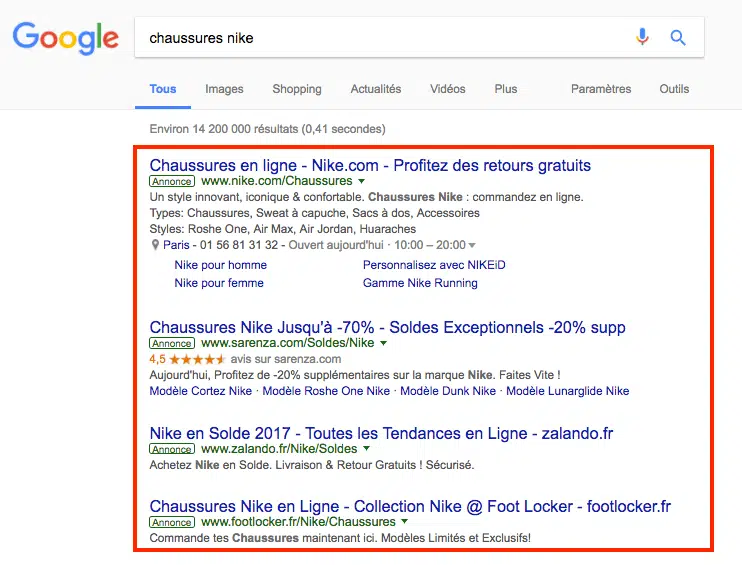Expand dropdown arrow next to www.nike.com/Chaussures
The height and width of the screenshot is (565, 742).
[x=361, y=181]
